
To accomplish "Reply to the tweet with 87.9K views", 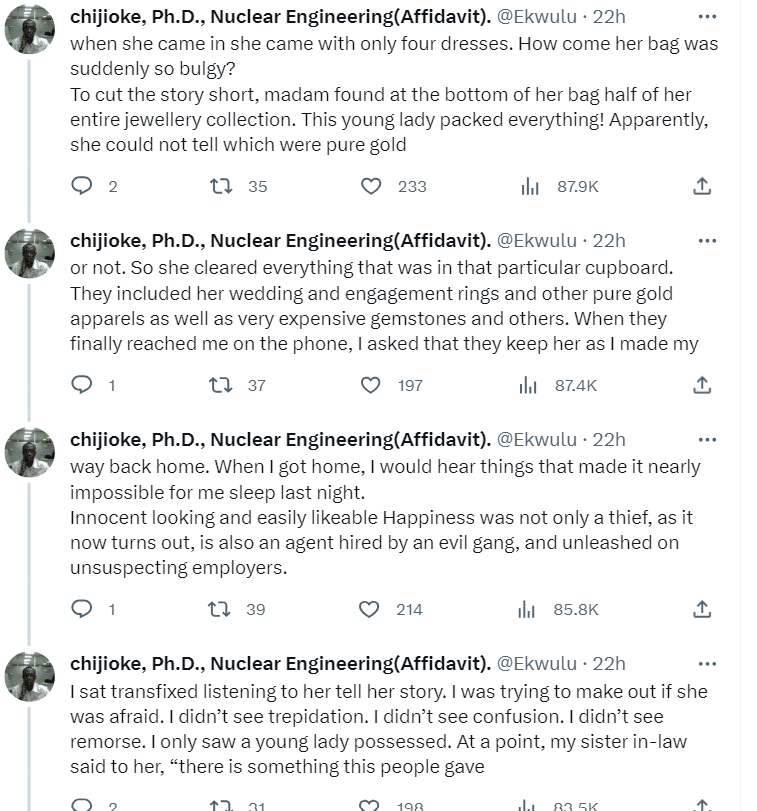I will (x=84, y=186).
